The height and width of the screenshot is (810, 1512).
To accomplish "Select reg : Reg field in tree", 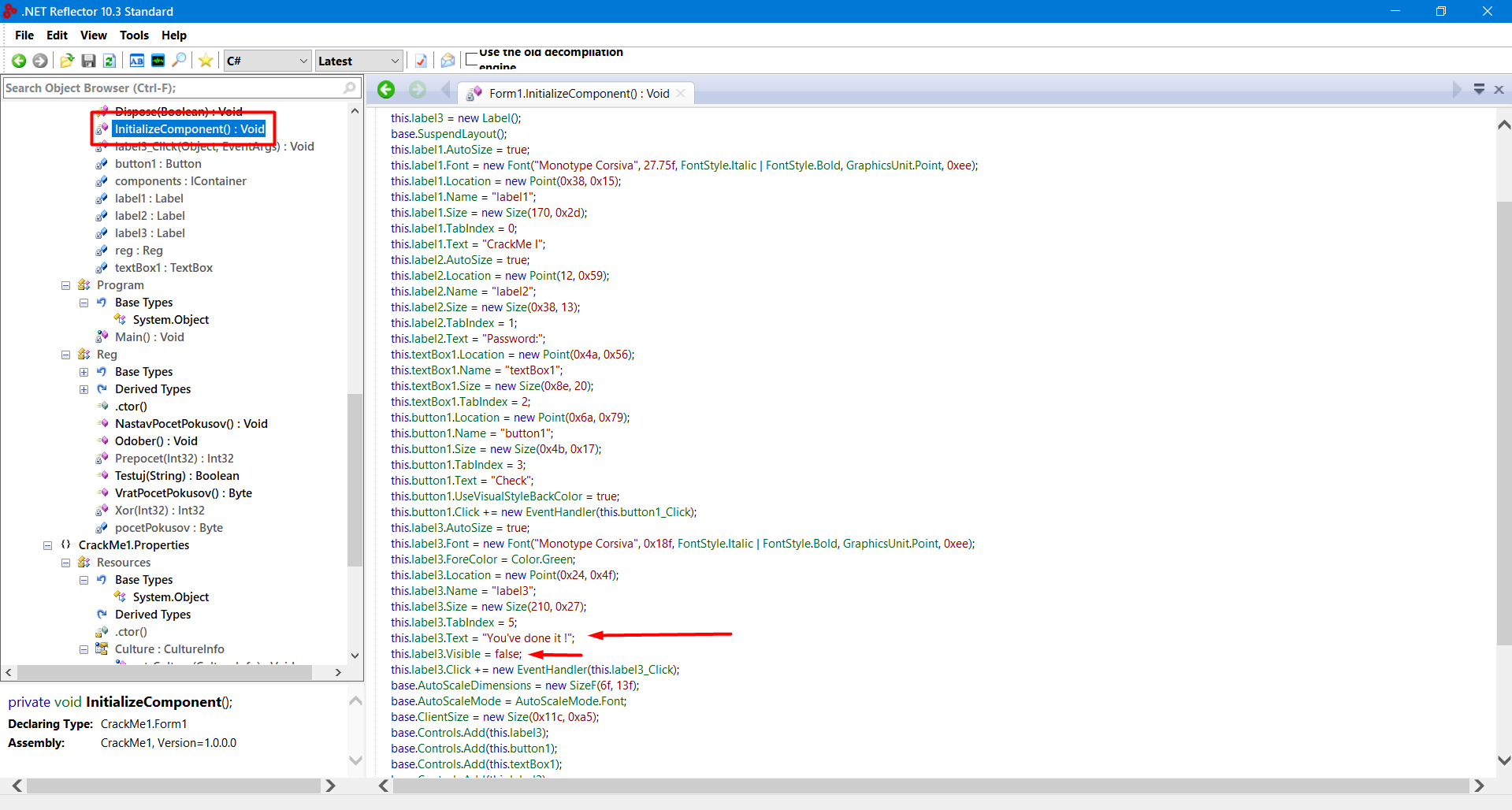I will pyautogui.click(x=139, y=251).
